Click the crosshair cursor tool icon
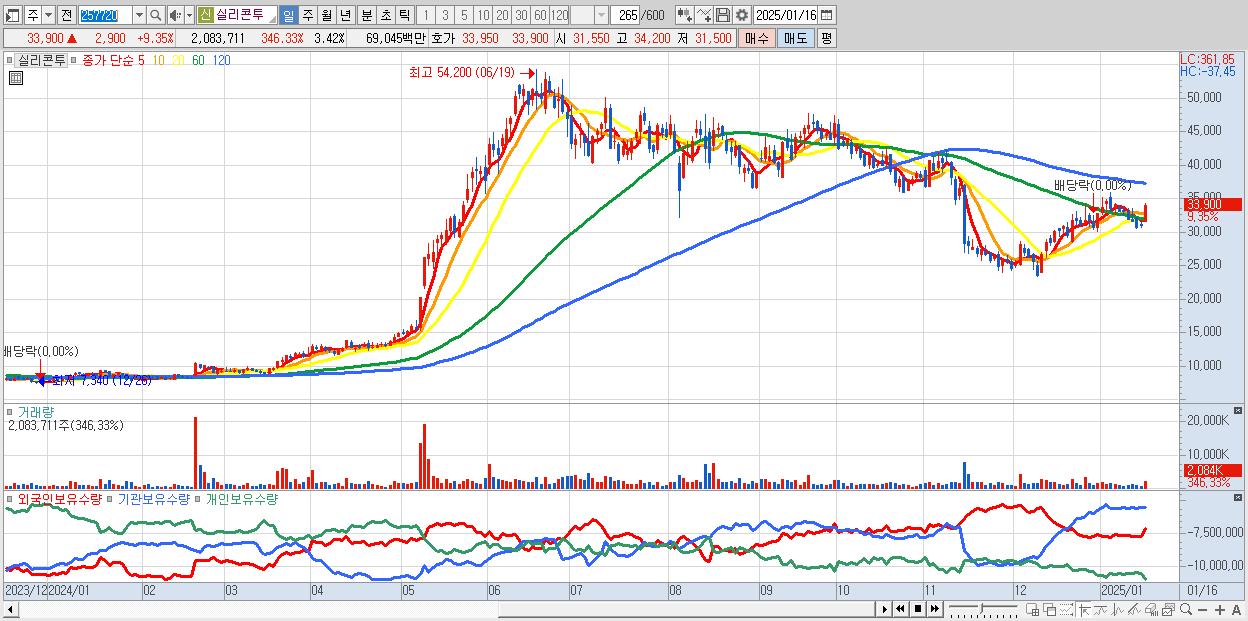This screenshot has width=1248, height=621. point(1084,609)
